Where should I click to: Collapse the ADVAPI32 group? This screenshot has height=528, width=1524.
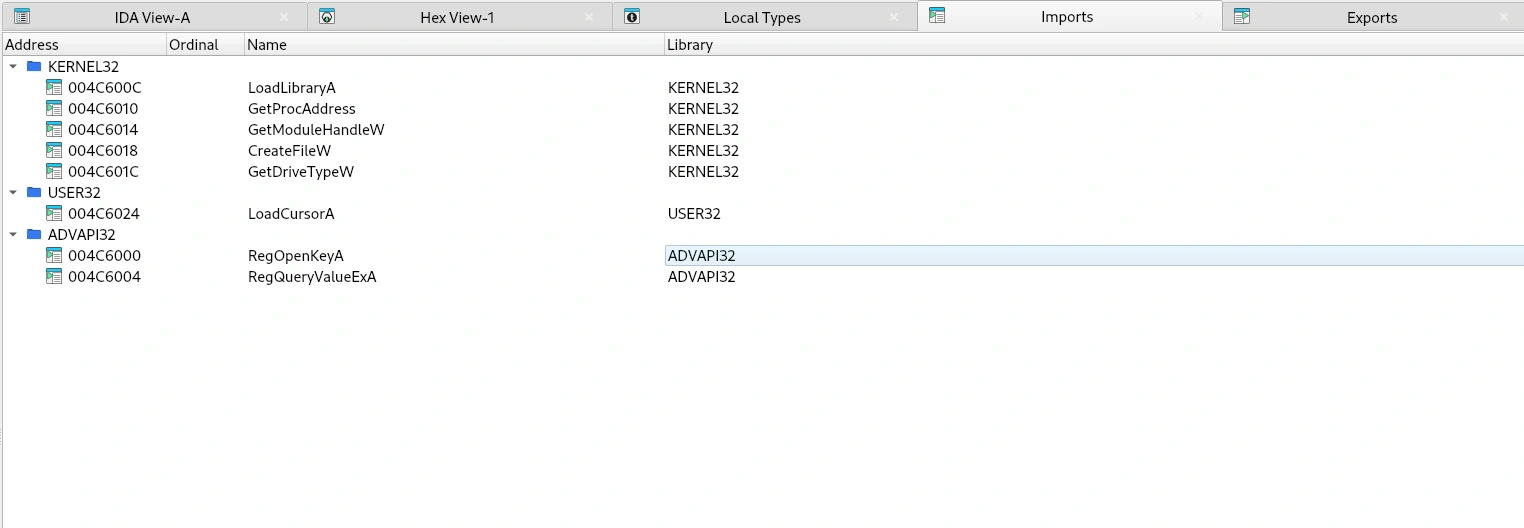(13, 234)
